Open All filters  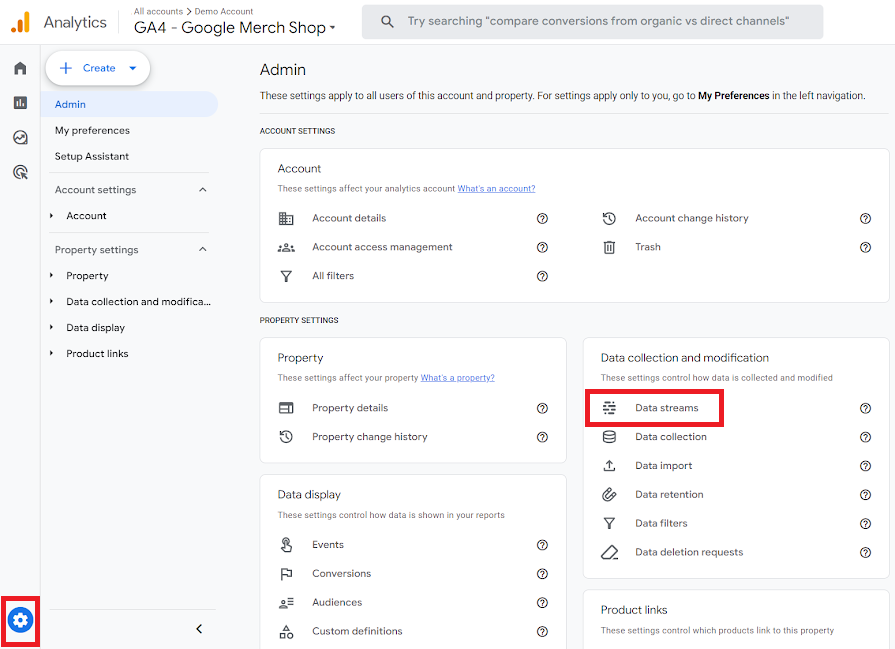[x=333, y=276]
